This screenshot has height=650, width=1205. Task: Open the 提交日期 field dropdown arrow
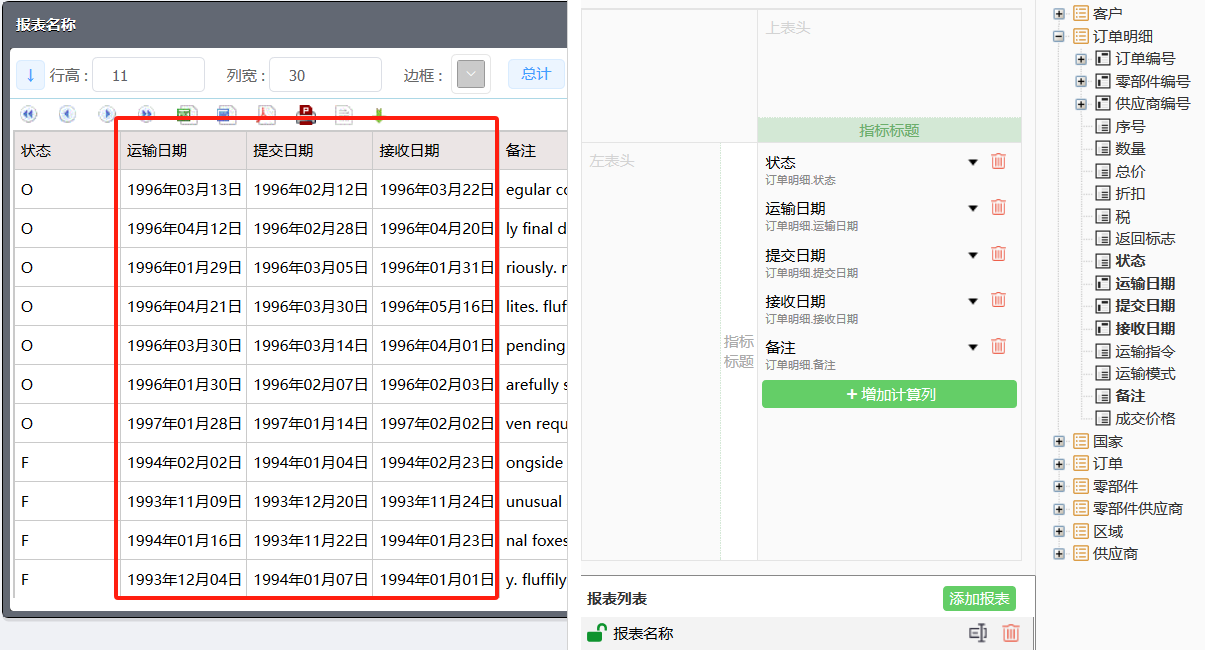tap(973, 256)
